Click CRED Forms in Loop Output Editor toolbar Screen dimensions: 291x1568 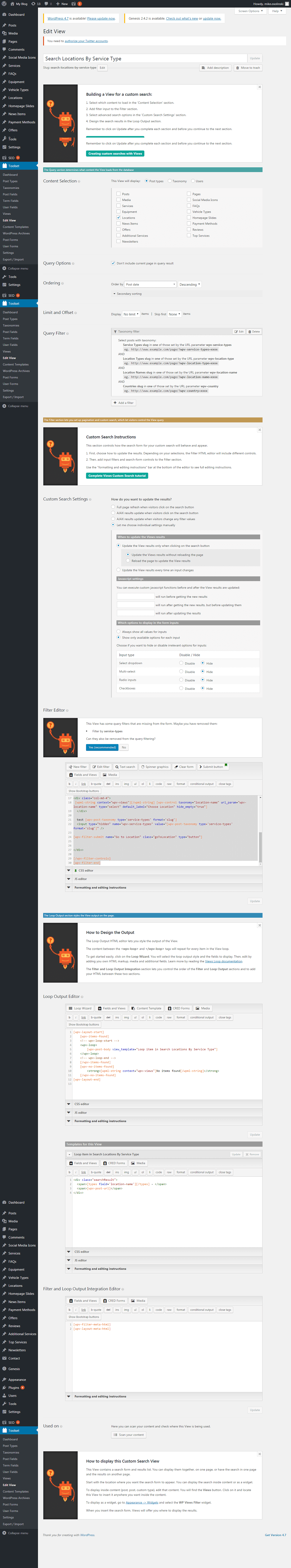tap(179, 1008)
